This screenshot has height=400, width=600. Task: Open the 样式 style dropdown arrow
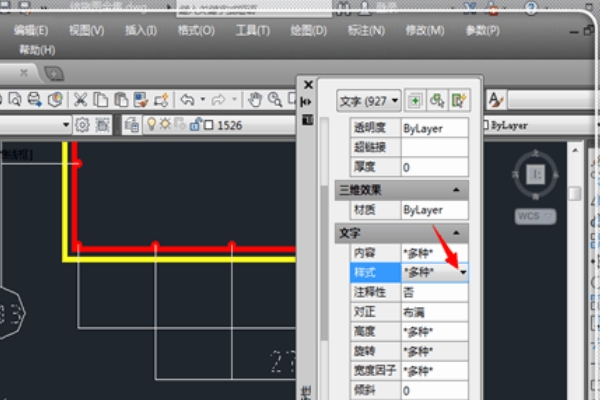tap(463, 273)
